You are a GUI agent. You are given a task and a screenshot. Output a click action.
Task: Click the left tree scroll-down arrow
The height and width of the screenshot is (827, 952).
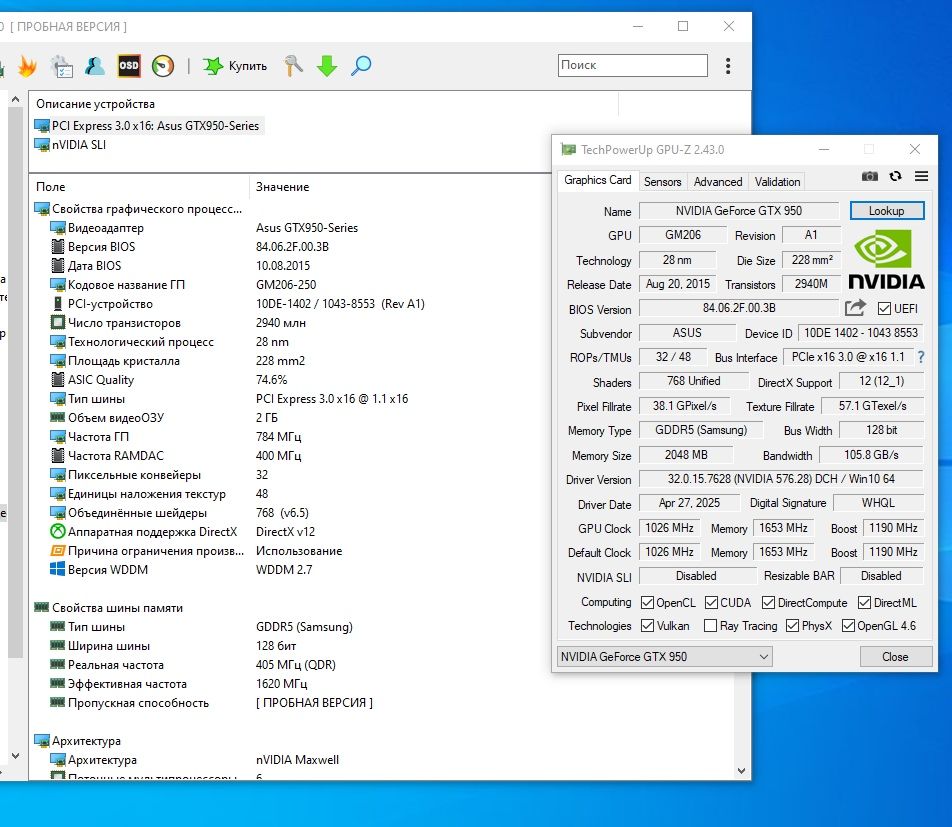pos(16,756)
